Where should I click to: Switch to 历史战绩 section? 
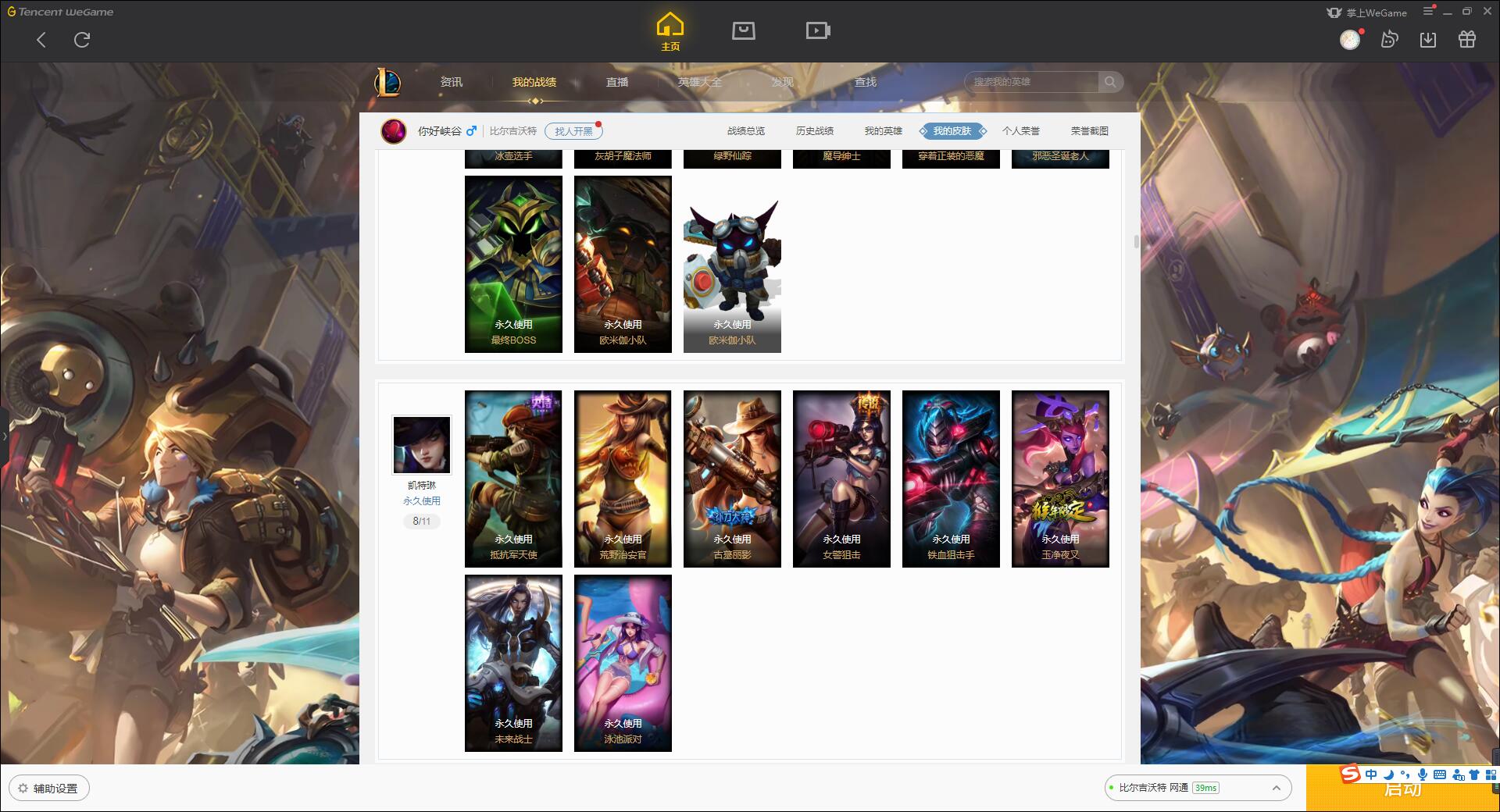pos(815,131)
